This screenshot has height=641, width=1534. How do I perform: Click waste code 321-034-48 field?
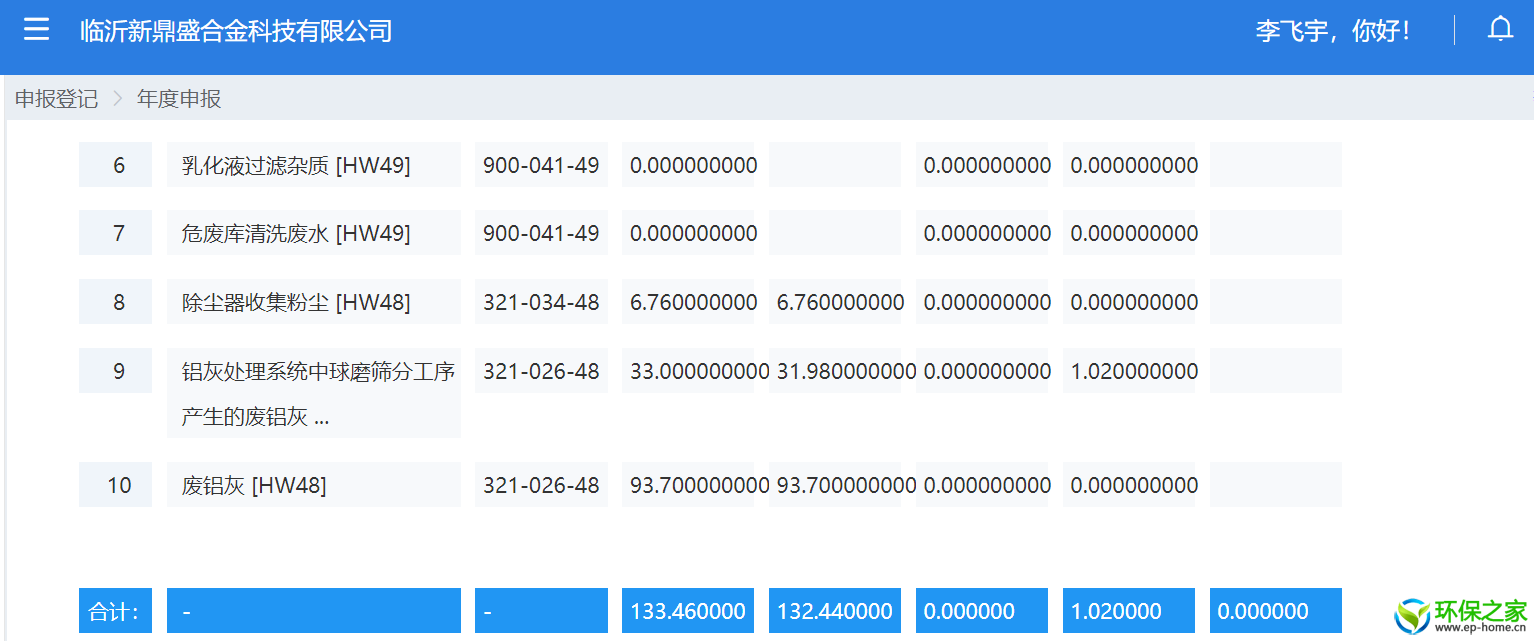click(x=541, y=302)
